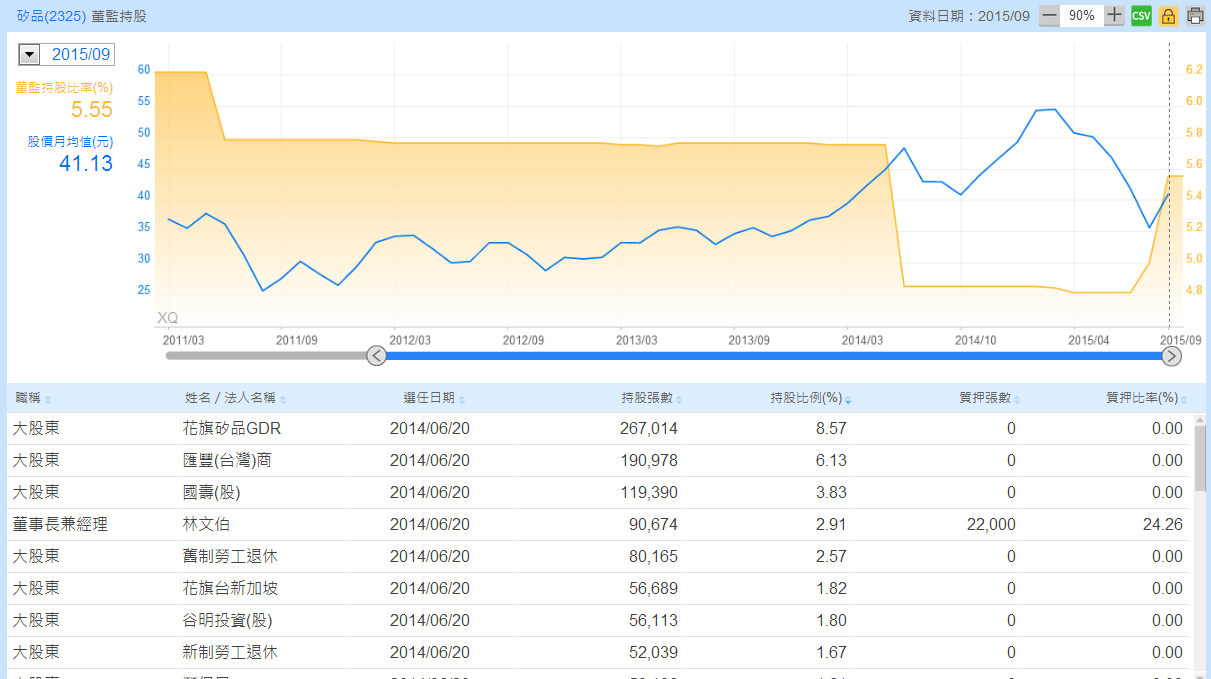Sort by 質押張數 column header
The width and height of the screenshot is (1211, 679).
pyautogui.click(x=989, y=398)
